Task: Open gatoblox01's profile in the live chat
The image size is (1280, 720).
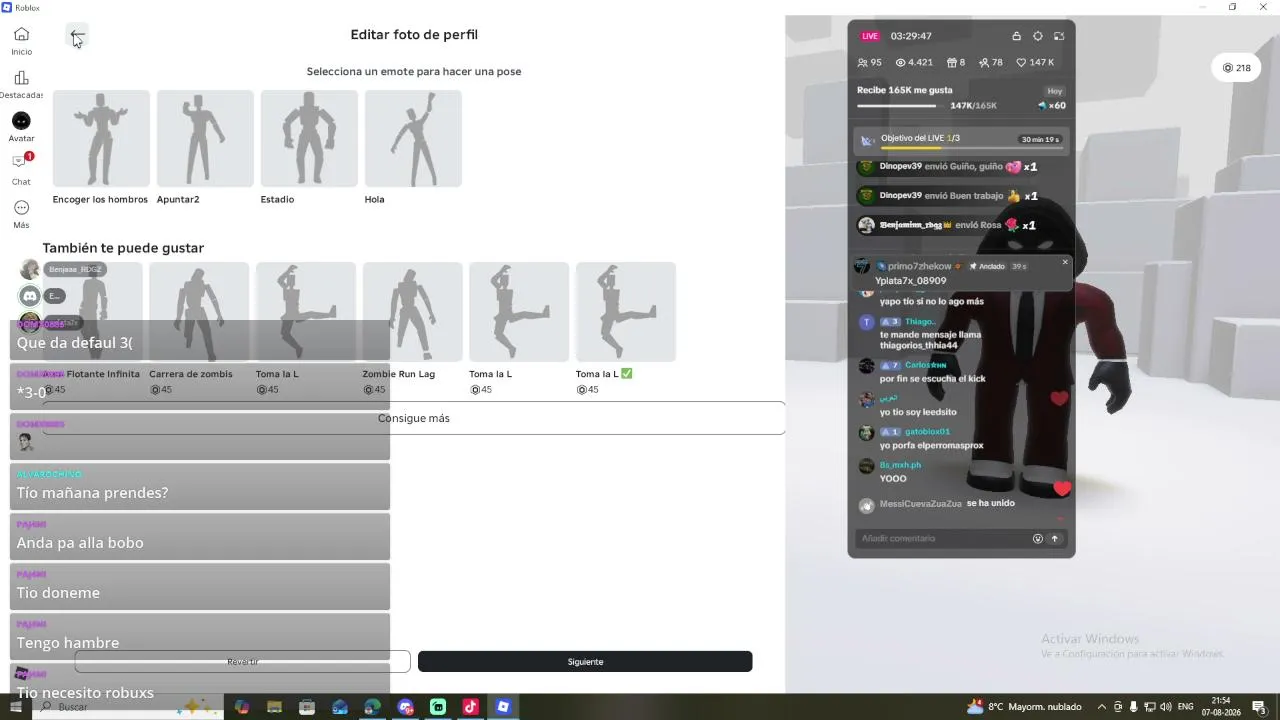Action: coord(927,432)
